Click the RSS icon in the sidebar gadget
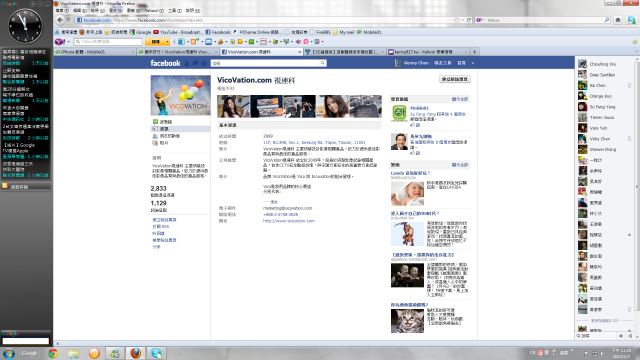 coord(5,186)
